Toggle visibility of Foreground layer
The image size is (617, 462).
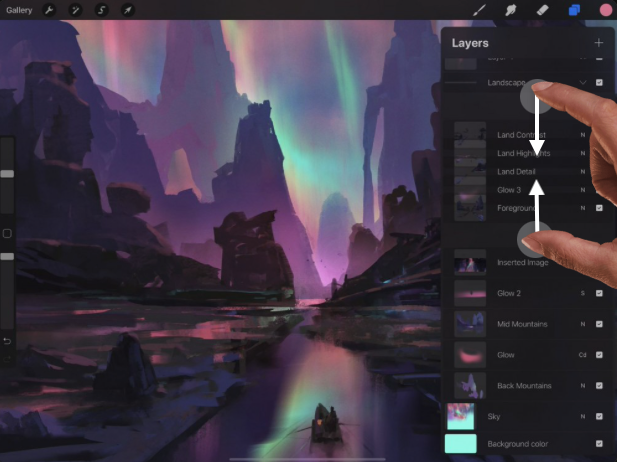pyautogui.click(x=599, y=208)
